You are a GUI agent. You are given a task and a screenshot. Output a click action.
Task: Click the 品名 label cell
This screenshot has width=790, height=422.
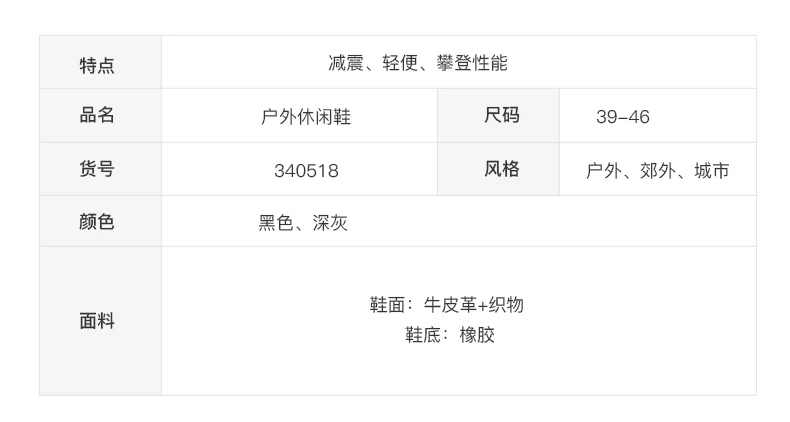point(97,116)
